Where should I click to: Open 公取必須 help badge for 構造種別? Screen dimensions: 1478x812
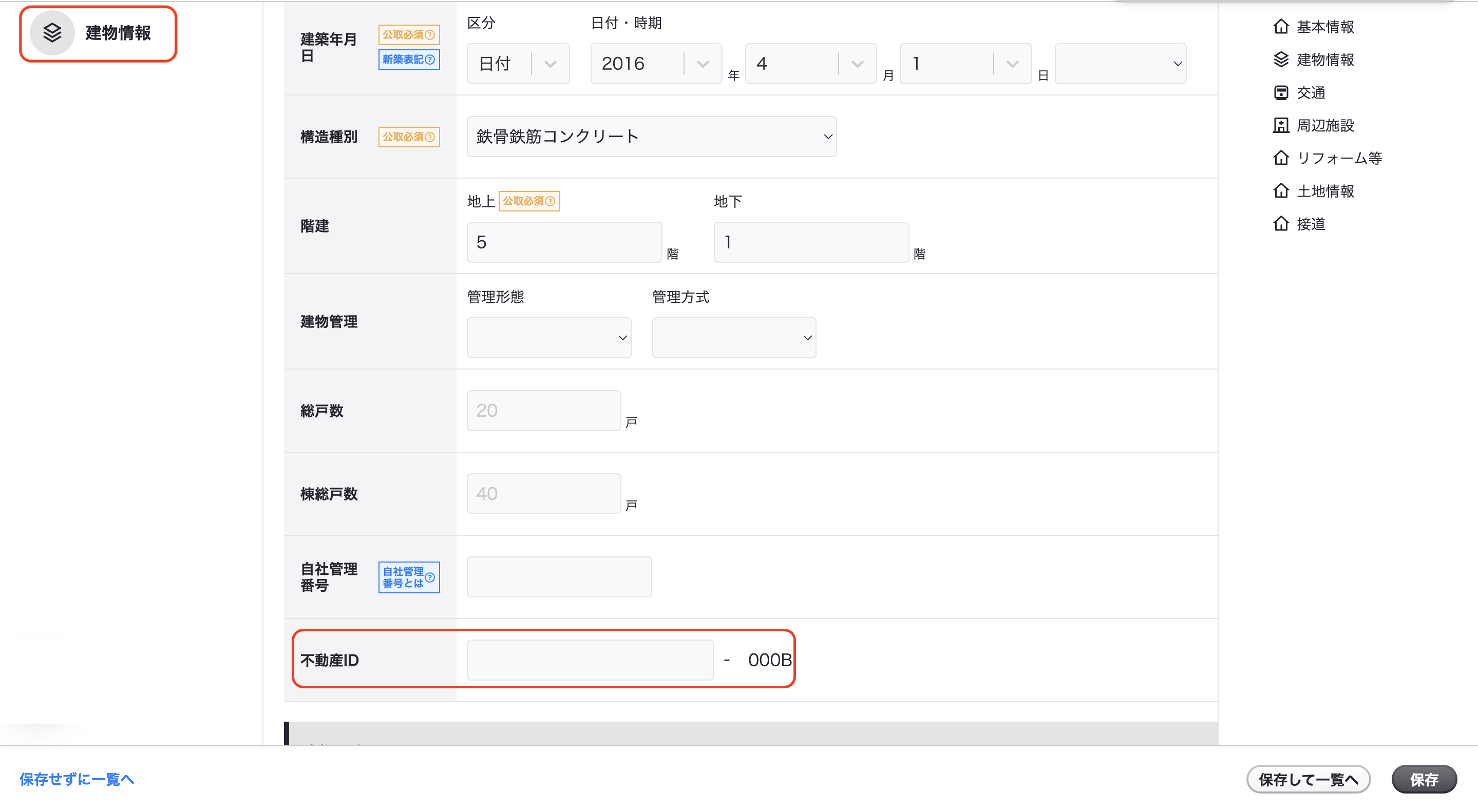[409, 137]
